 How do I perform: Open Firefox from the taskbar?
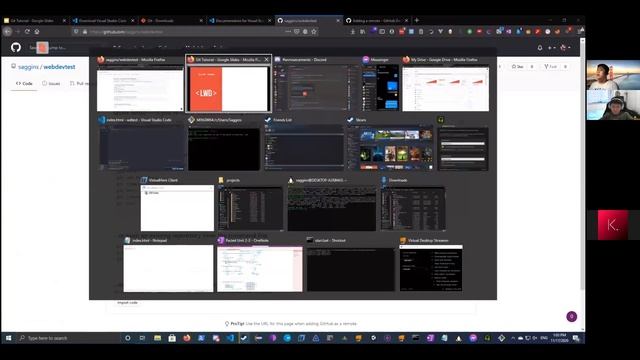tap(187, 338)
